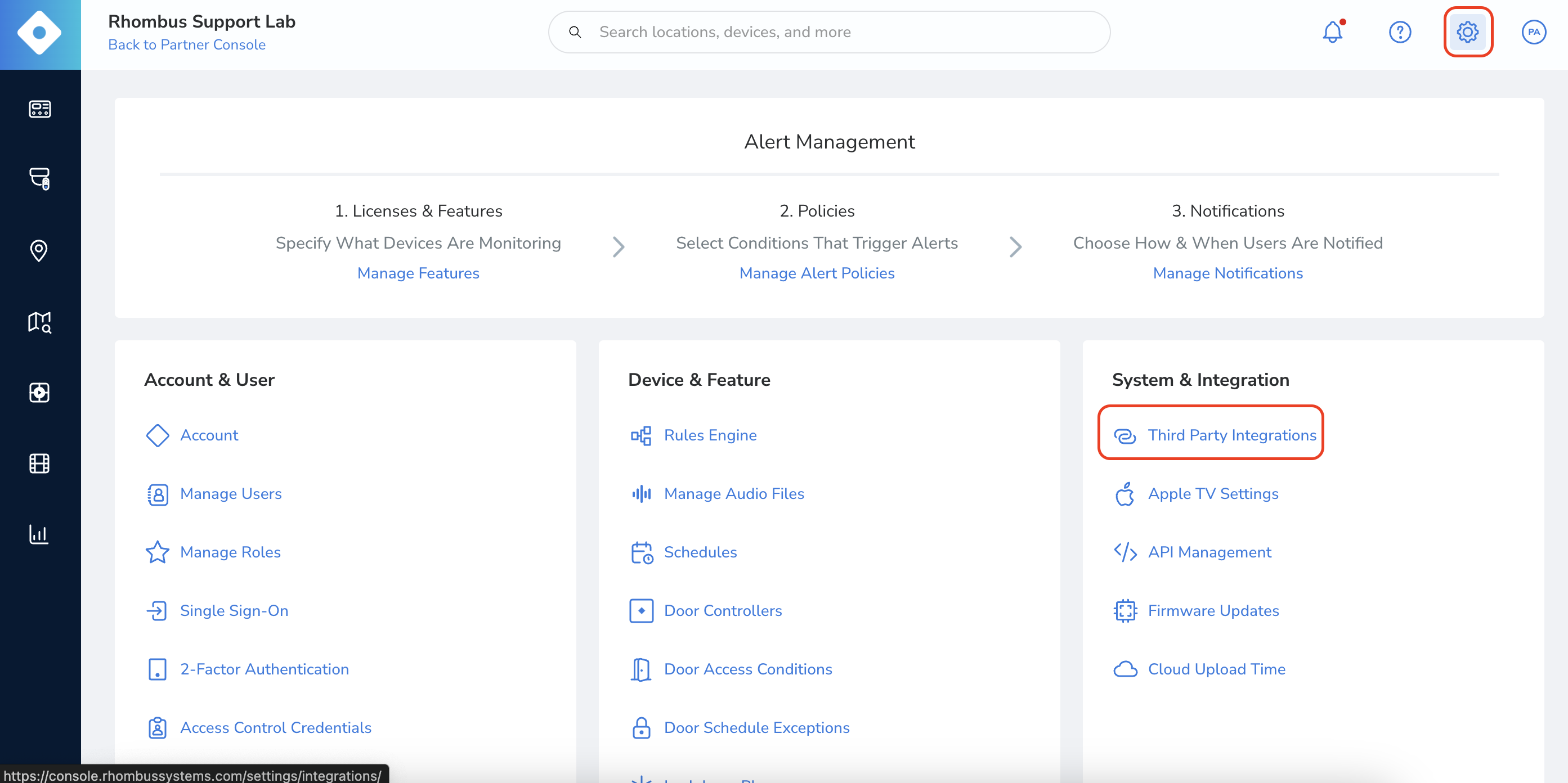Click the '3. Notifications' step text
Image resolution: width=1568 pixels, height=783 pixels.
(x=1227, y=211)
